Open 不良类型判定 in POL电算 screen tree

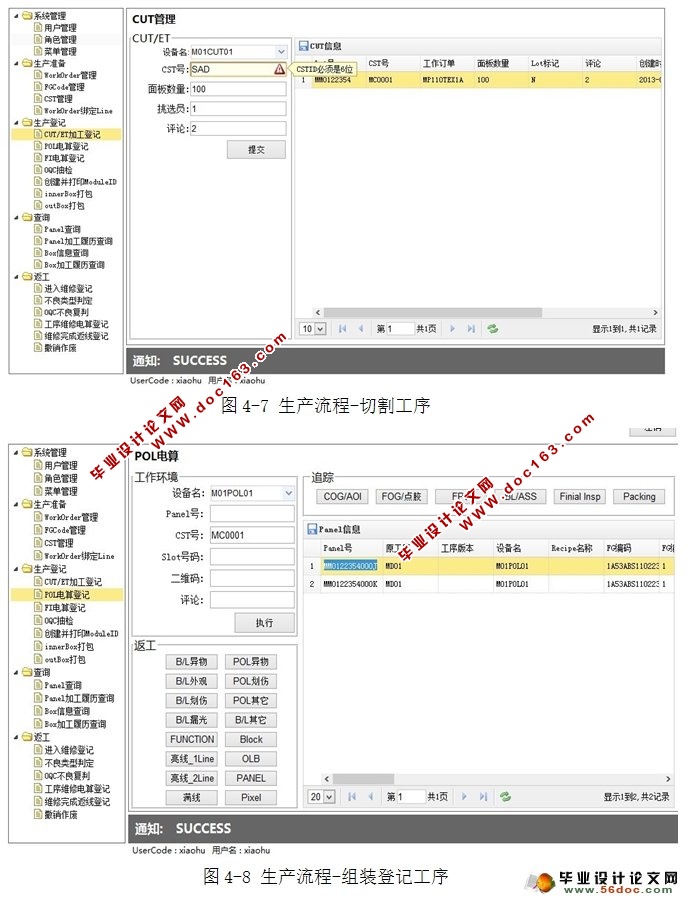pyautogui.click(x=69, y=763)
